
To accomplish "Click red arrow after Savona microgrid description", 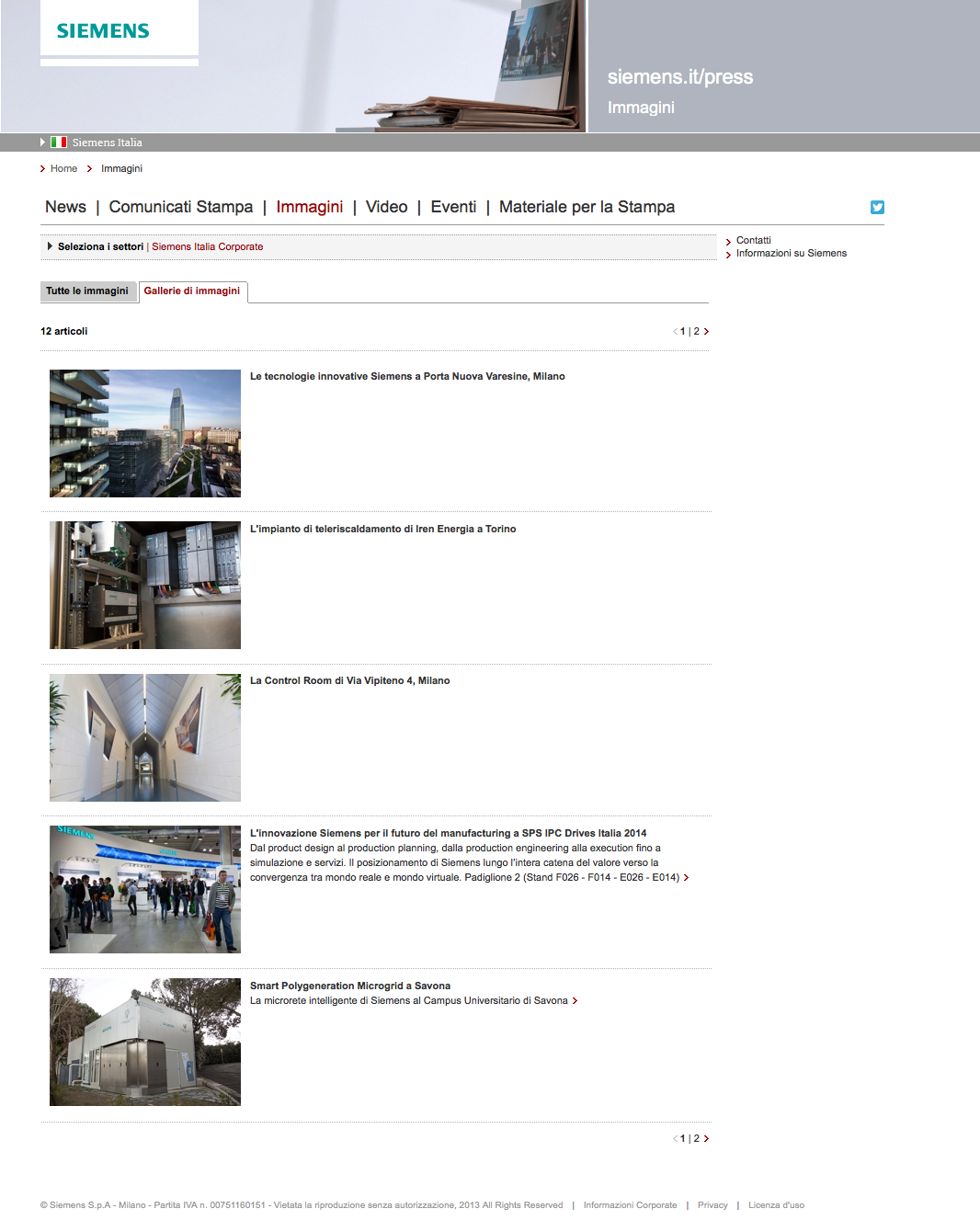I will (575, 1001).
